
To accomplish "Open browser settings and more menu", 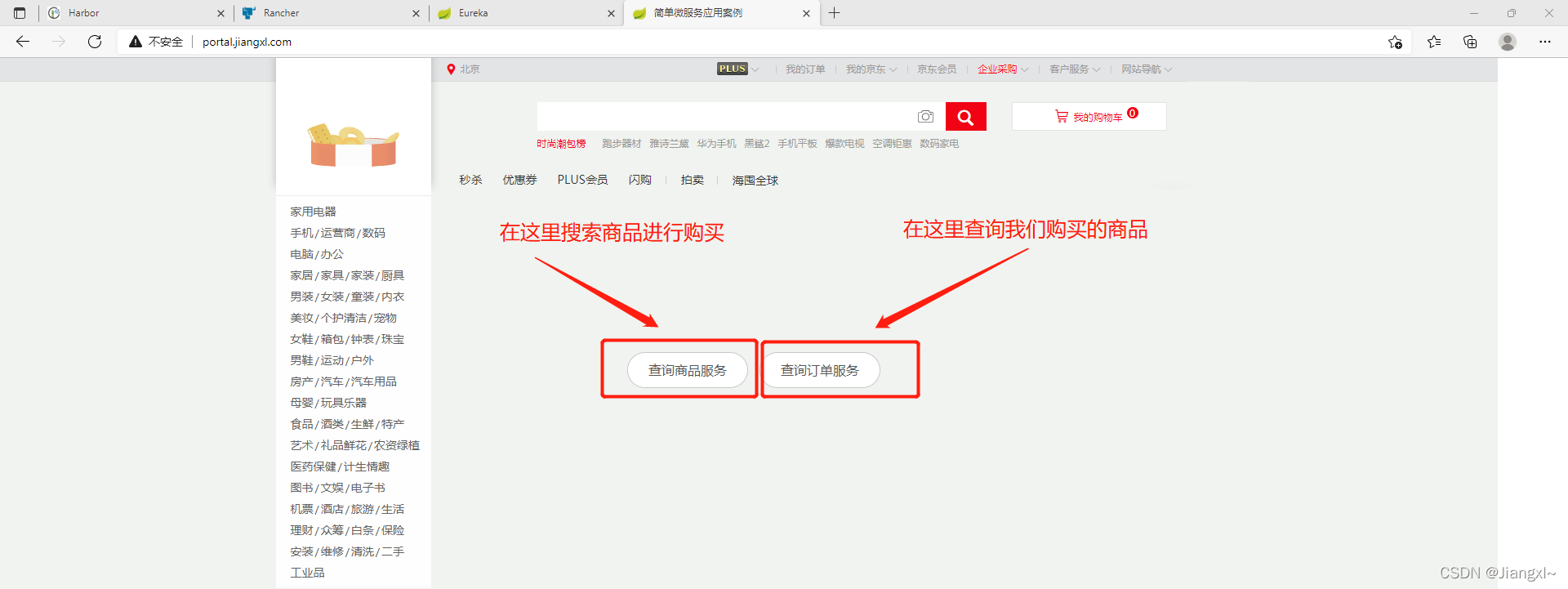I will click(1545, 42).
